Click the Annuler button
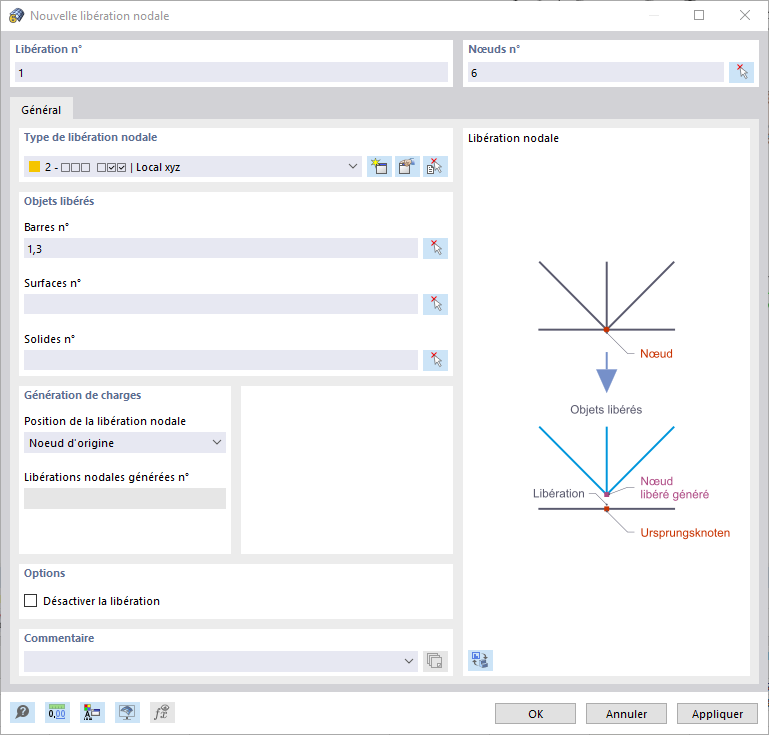This screenshot has height=735, width=769. [626, 713]
